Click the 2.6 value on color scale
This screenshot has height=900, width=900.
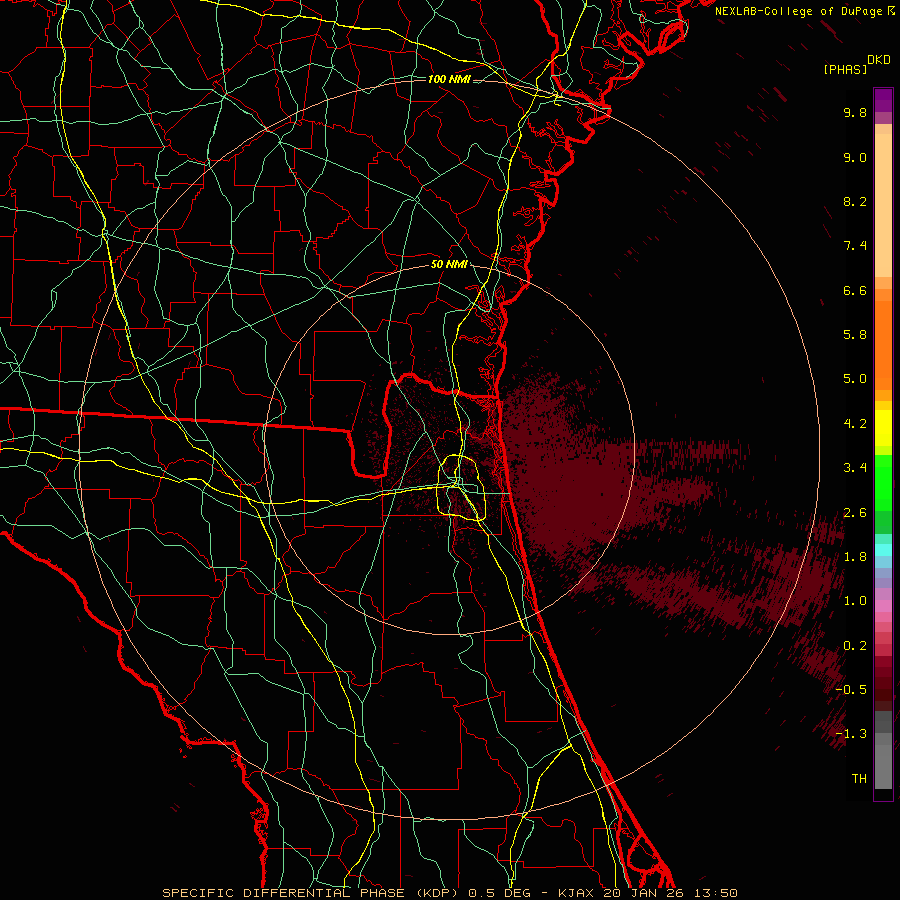(x=855, y=513)
